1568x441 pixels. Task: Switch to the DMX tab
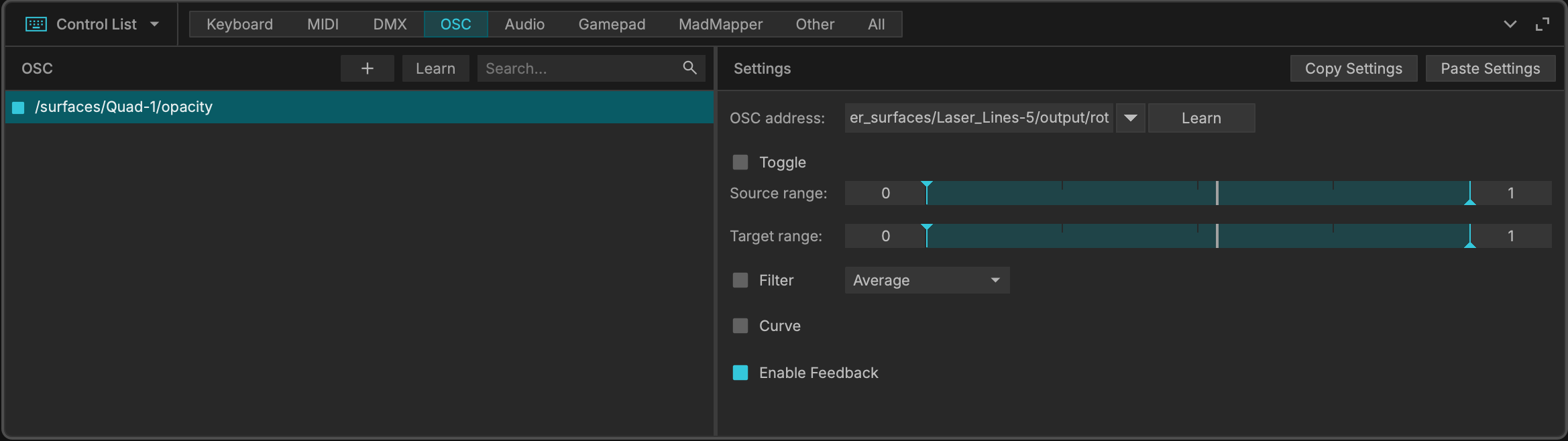(390, 25)
